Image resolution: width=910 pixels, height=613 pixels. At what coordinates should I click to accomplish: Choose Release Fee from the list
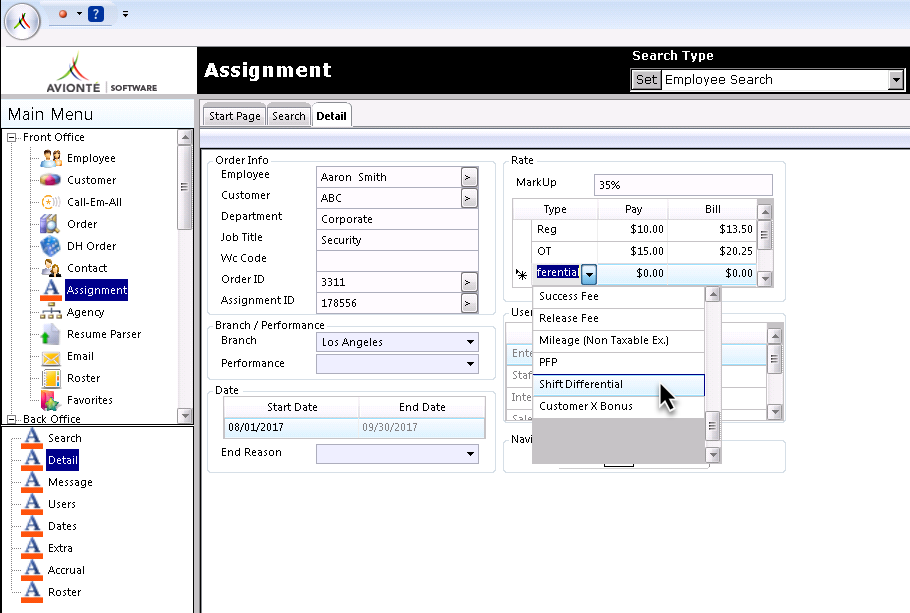619,319
